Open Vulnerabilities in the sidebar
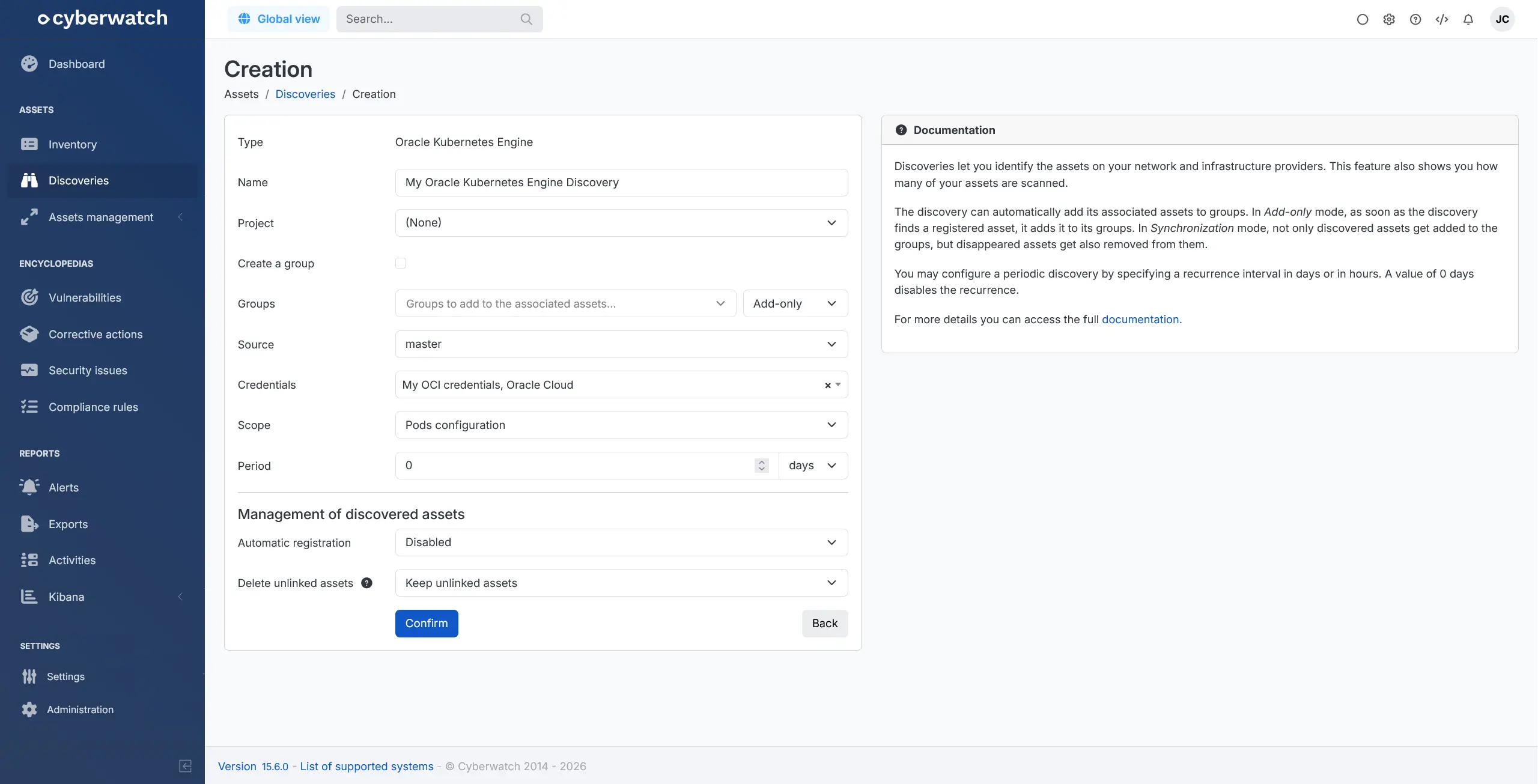This screenshot has height=784, width=1538. click(85, 297)
